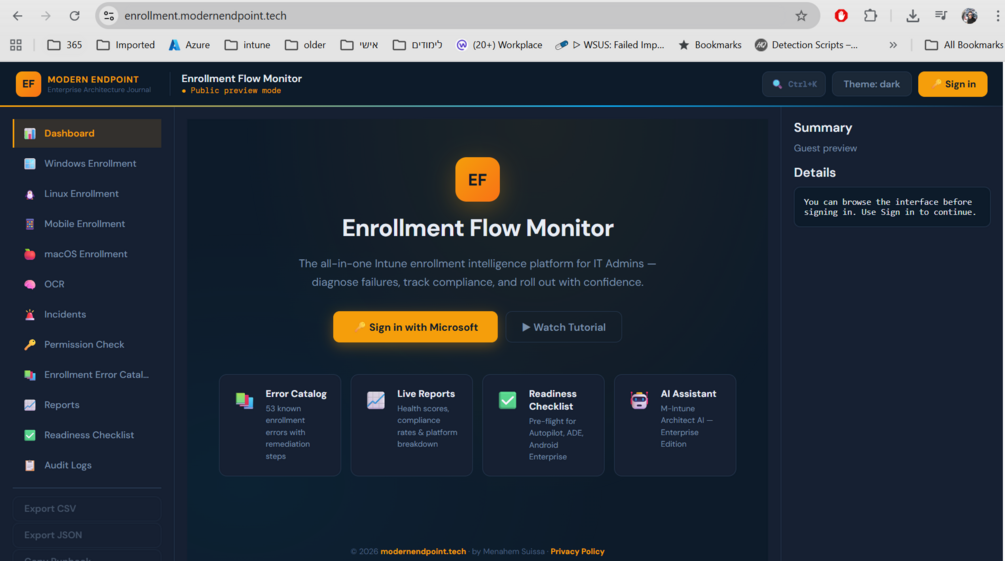Image resolution: width=1005 pixels, height=561 pixels.
Task: Click the large EF logo in hero
Action: point(478,180)
